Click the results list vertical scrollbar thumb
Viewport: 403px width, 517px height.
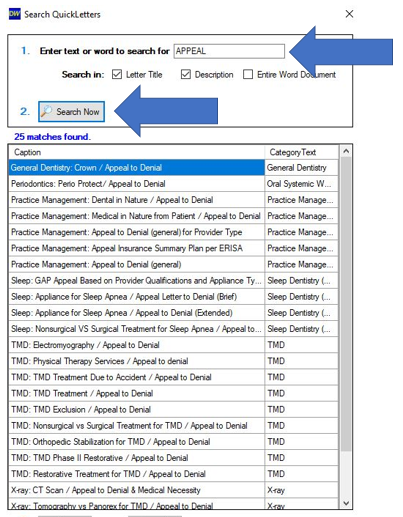pyautogui.click(x=346, y=304)
